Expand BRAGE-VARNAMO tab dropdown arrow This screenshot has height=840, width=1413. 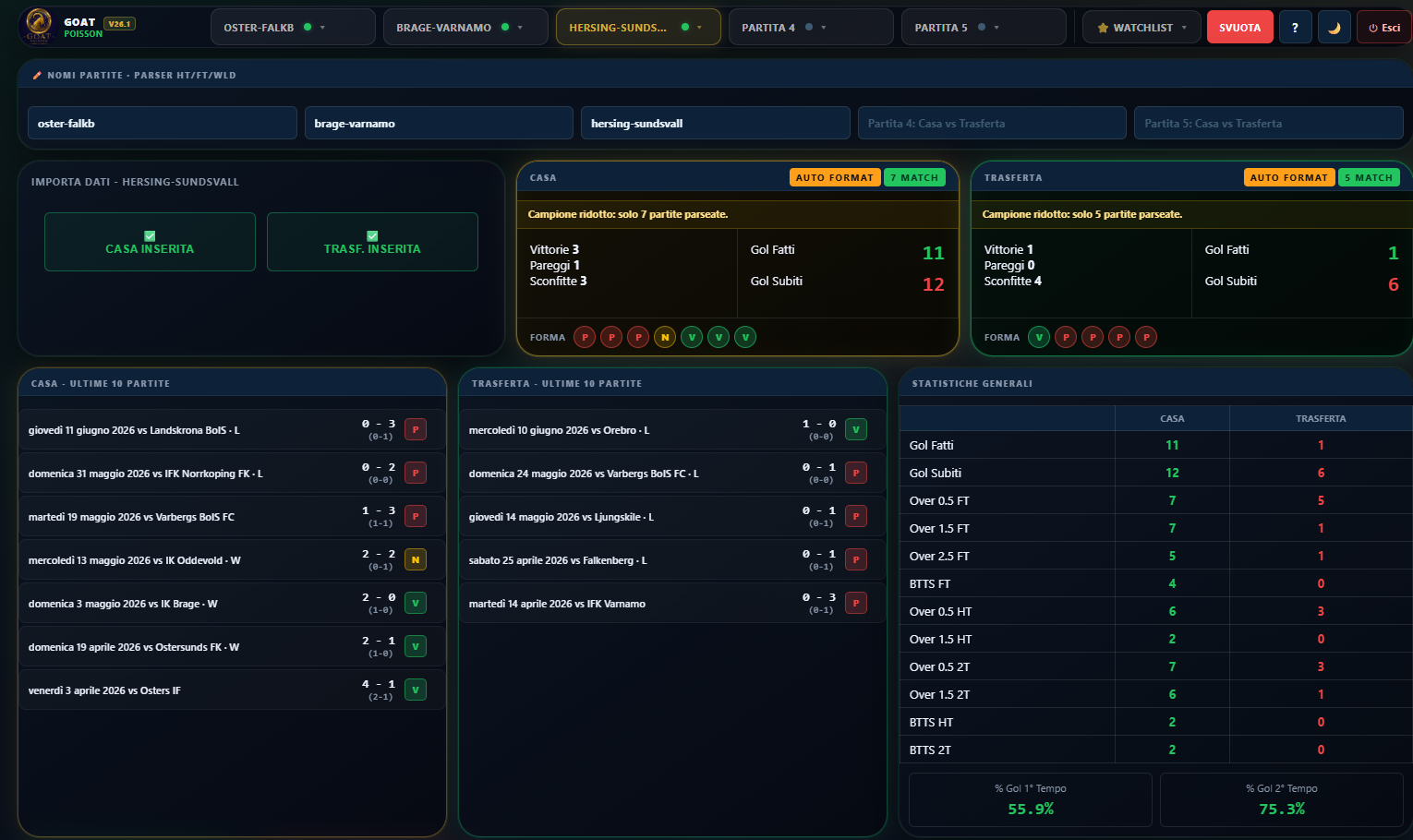(x=520, y=28)
